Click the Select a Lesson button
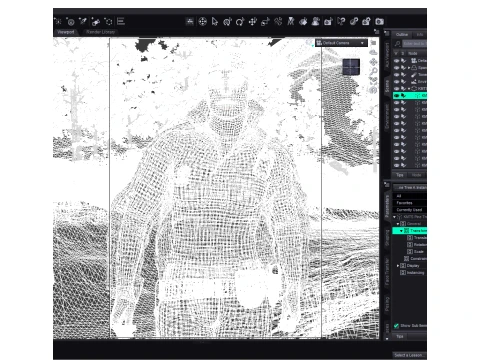Screen dimensions: 480x360 (x=409, y=355)
